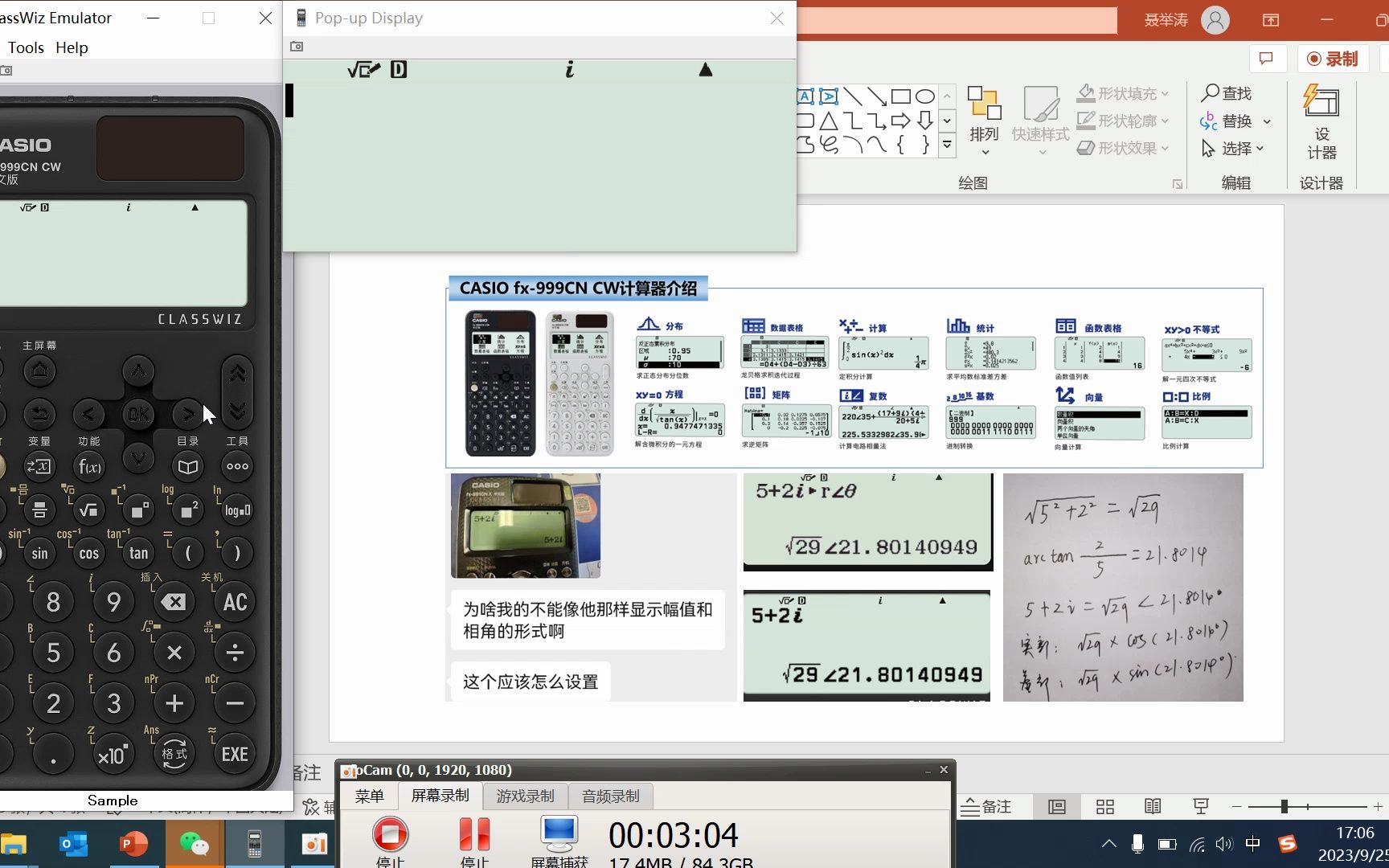Switch to slide sorter view
This screenshot has width=1389, height=868.
click(x=1105, y=806)
